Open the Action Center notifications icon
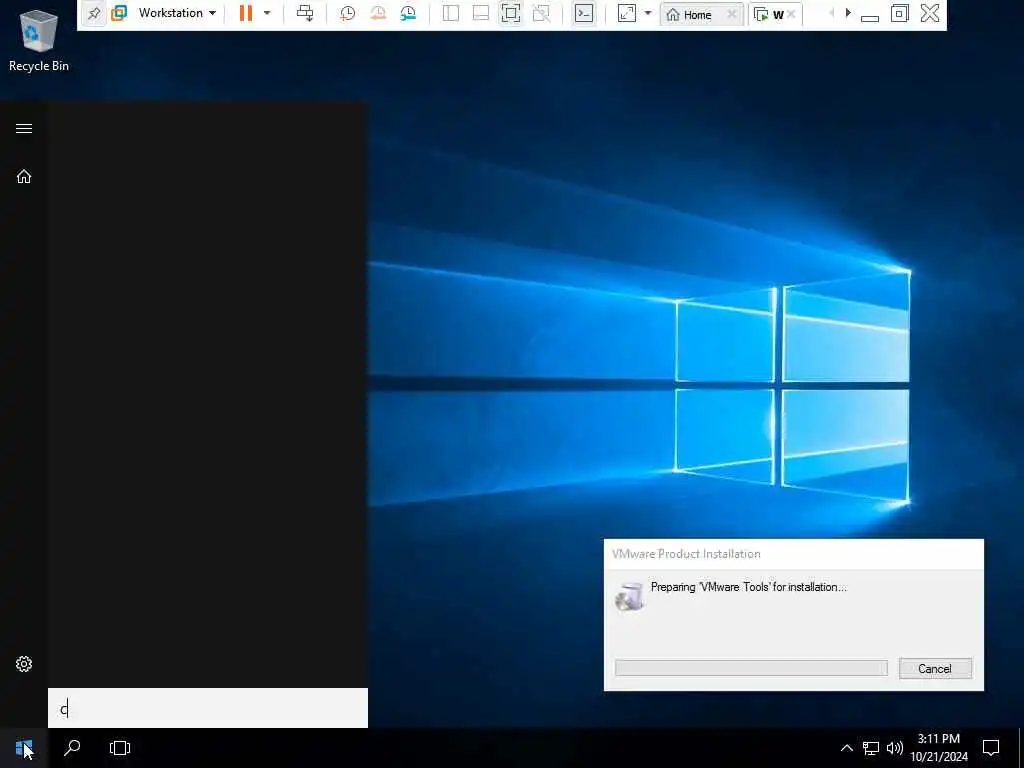The width and height of the screenshot is (1024, 768). click(991, 748)
